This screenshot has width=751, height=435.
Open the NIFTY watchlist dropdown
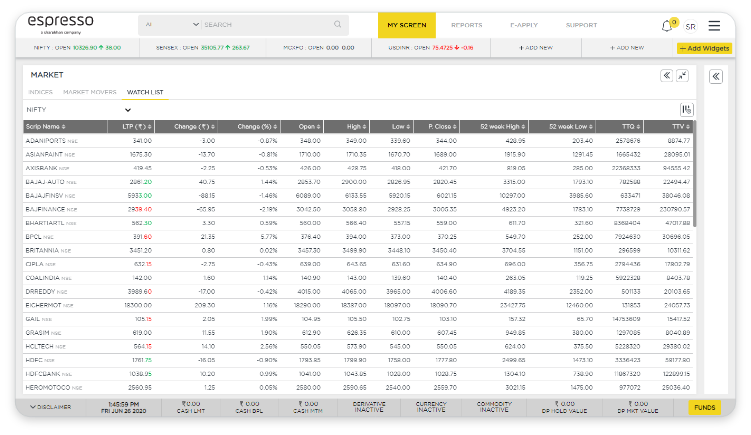[79, 110]
